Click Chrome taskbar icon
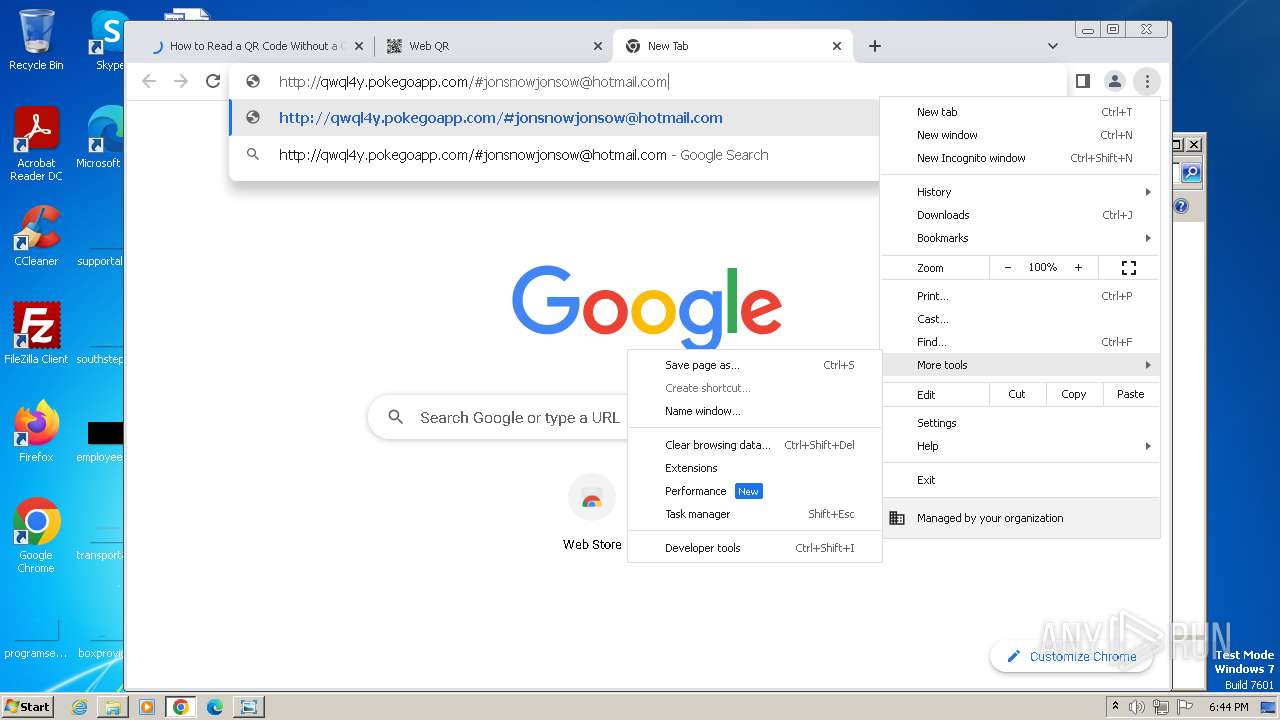Viewport: 1280px width, 720px height. (181, 707)
